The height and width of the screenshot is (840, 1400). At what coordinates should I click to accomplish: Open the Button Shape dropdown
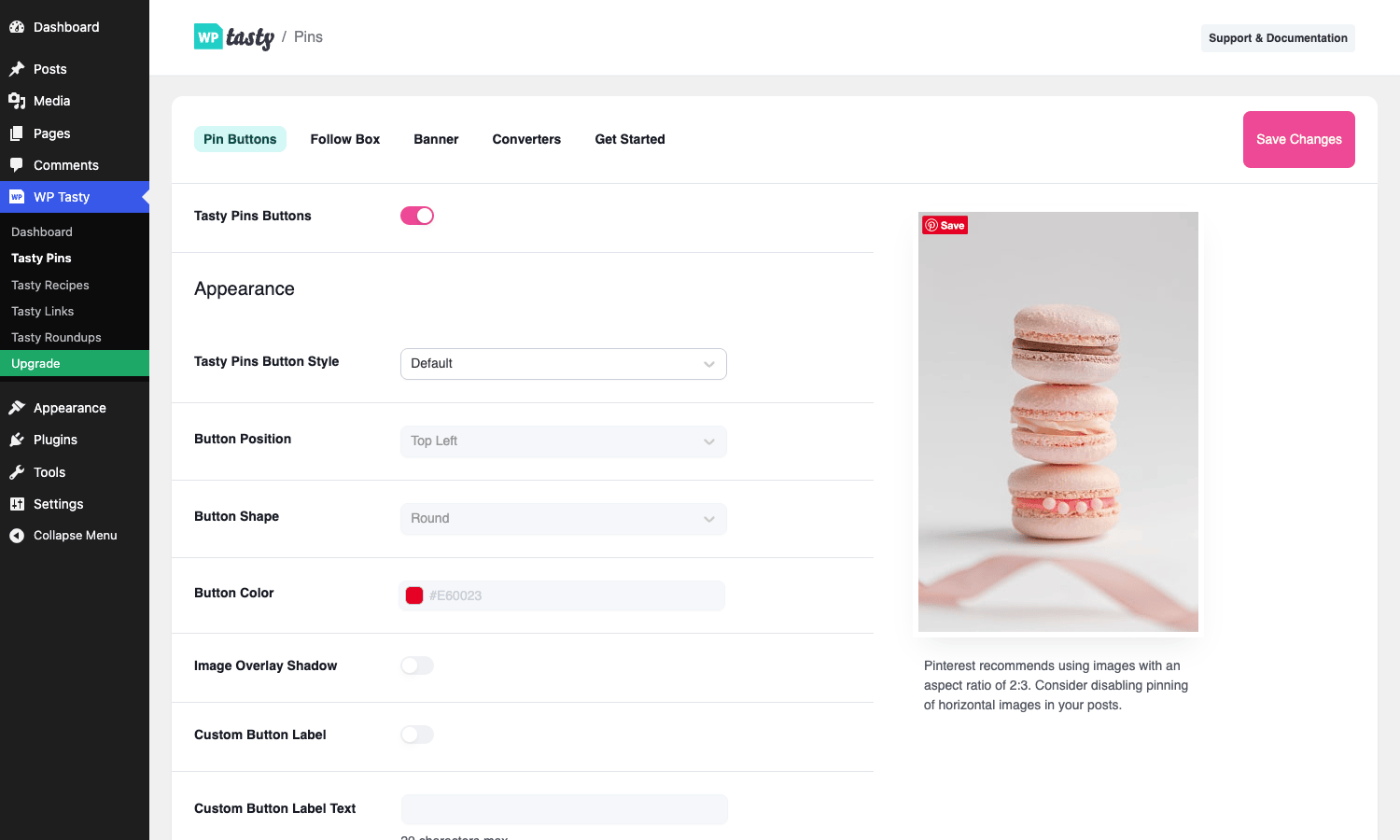point(564,519)
